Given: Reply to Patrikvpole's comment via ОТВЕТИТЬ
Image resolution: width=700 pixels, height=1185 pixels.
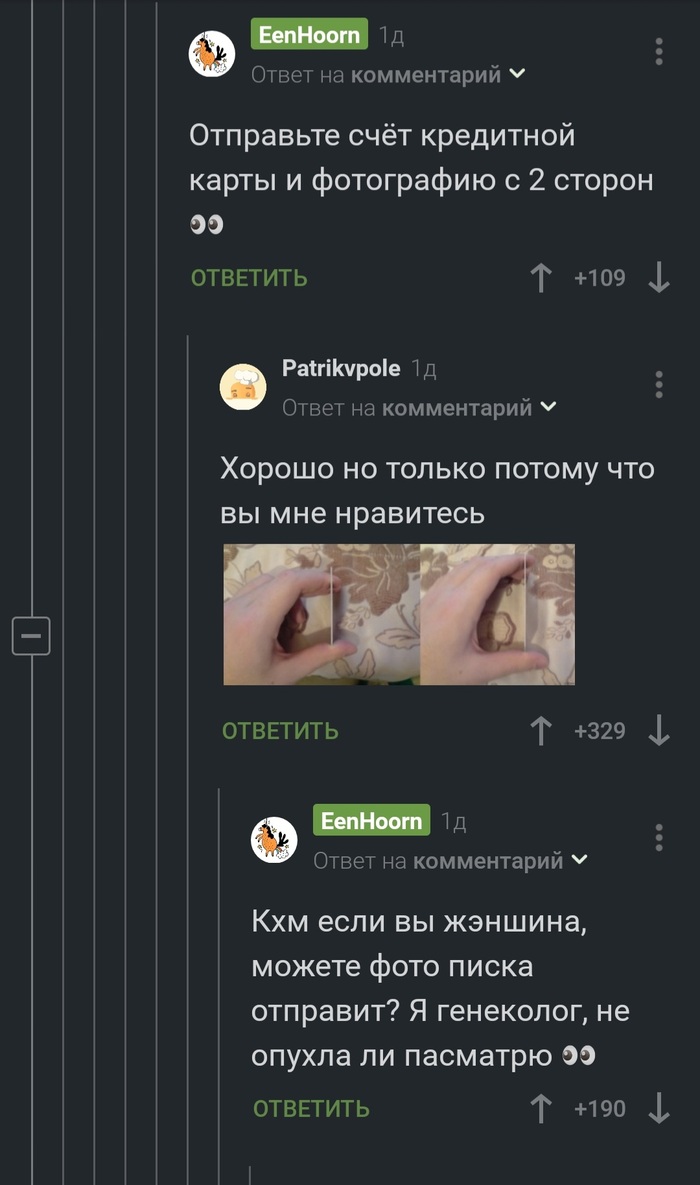Looking at the screenshot, I should pyautogui.click(x=280, y=731).
